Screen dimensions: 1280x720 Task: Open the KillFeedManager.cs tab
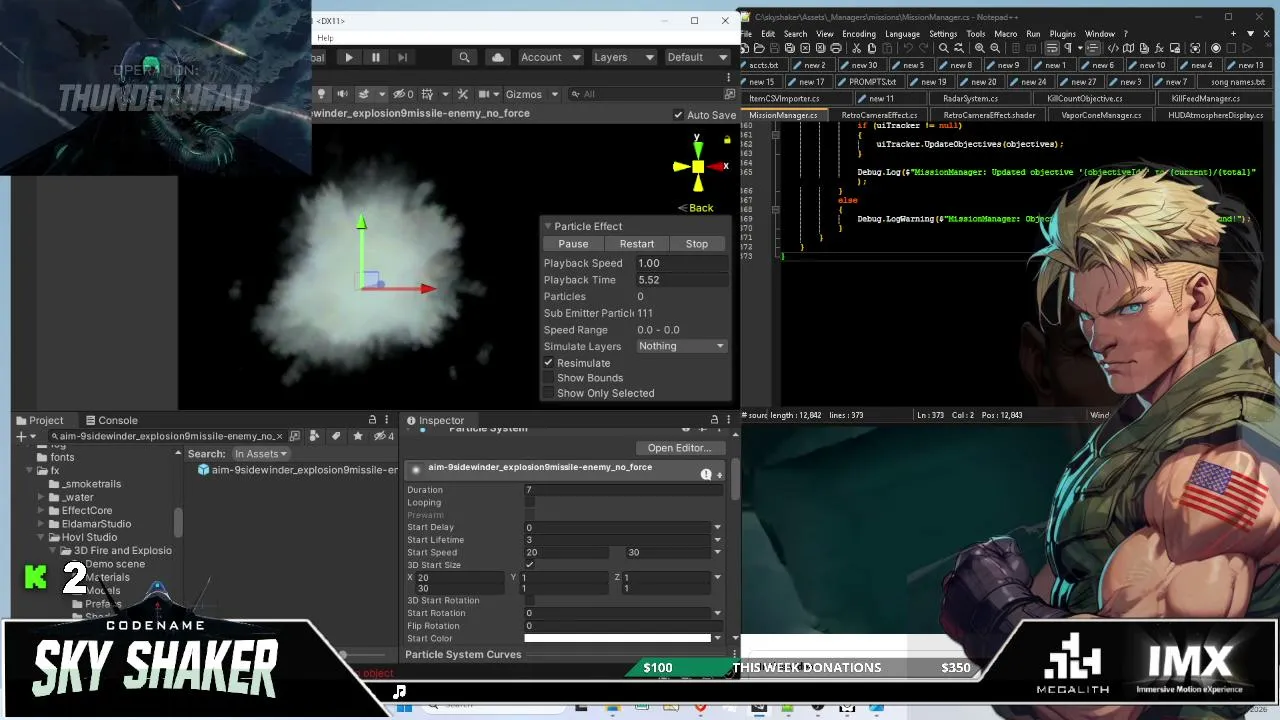pos(1204,98)
